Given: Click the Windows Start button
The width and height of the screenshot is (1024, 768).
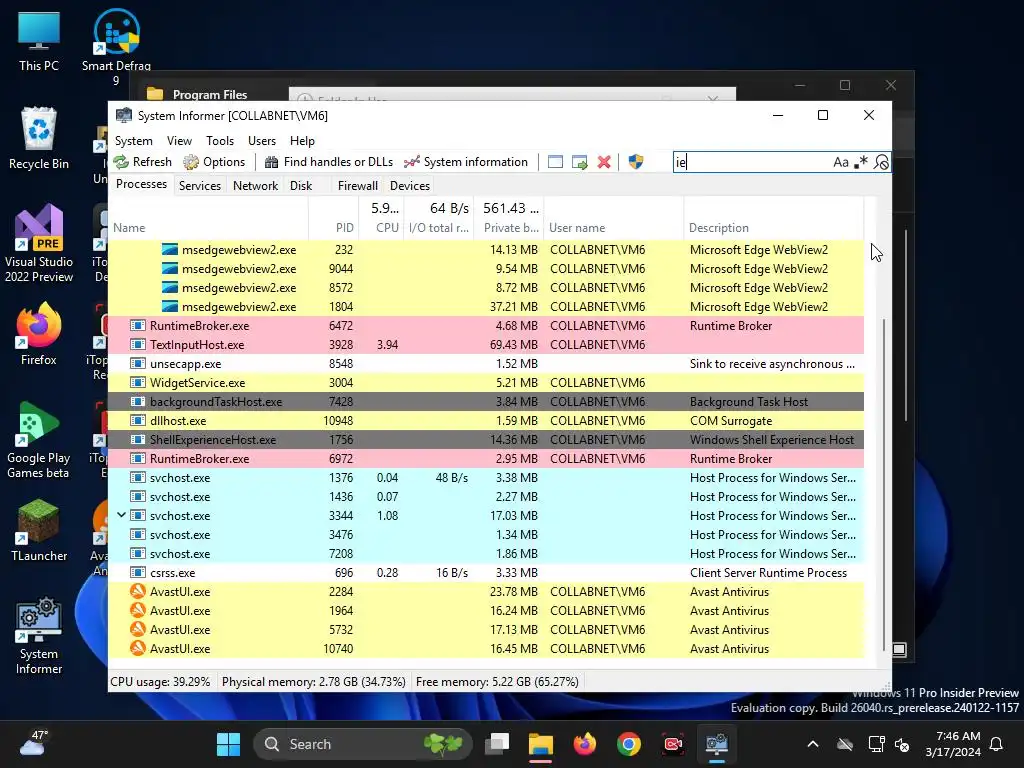Looking at the screenshot, I should click(229, 744).
